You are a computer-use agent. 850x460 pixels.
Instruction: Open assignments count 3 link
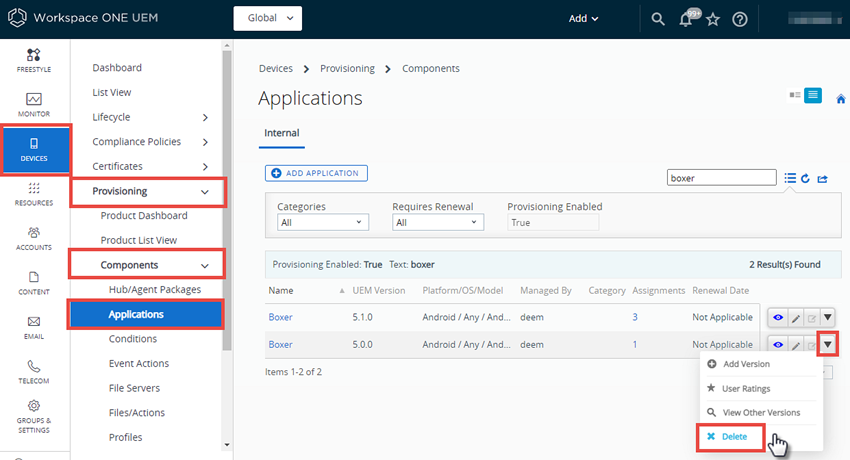coord(635,318)
